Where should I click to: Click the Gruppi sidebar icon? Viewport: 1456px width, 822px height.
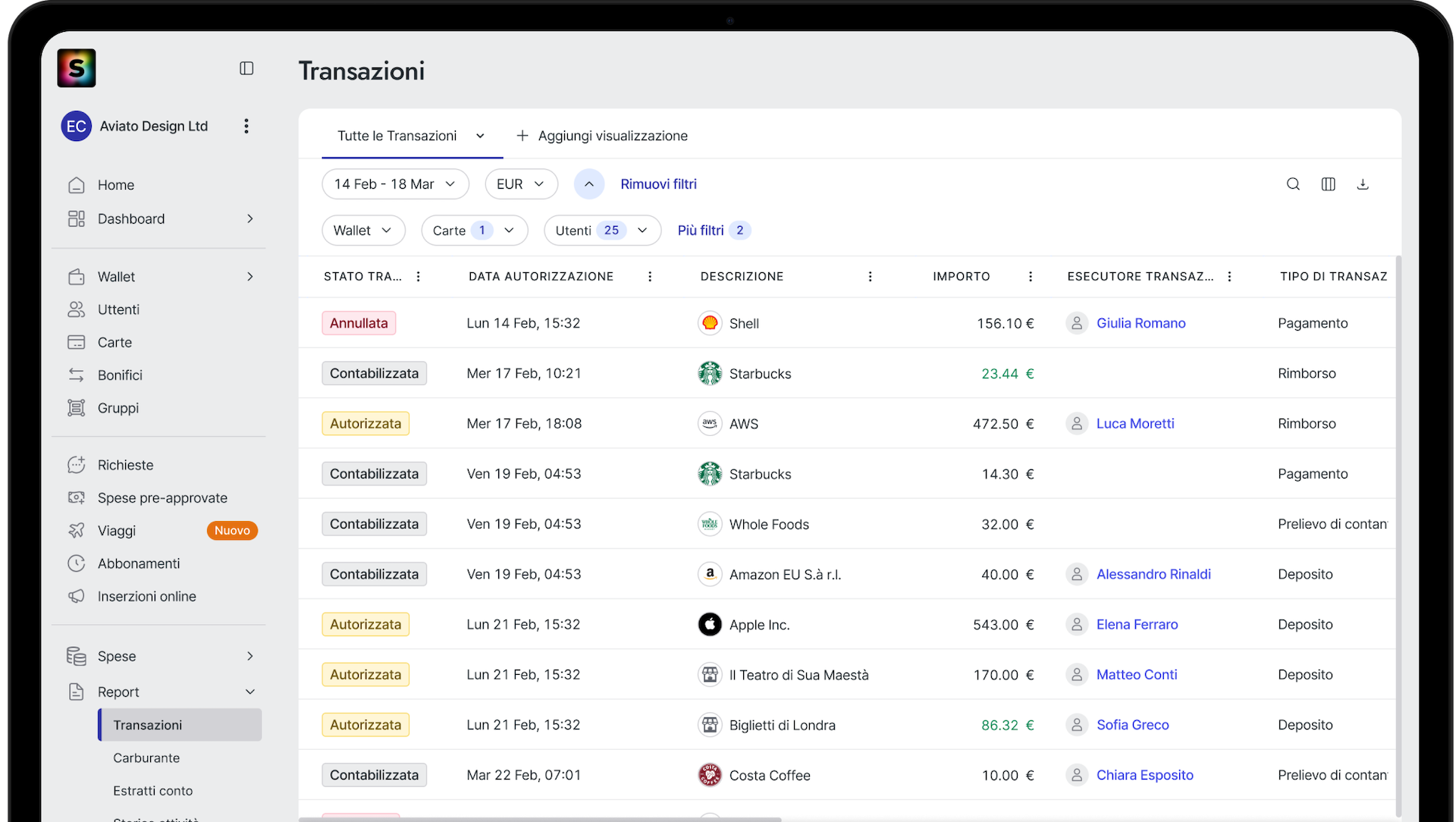pyautogui.click(x=77, y=408)
